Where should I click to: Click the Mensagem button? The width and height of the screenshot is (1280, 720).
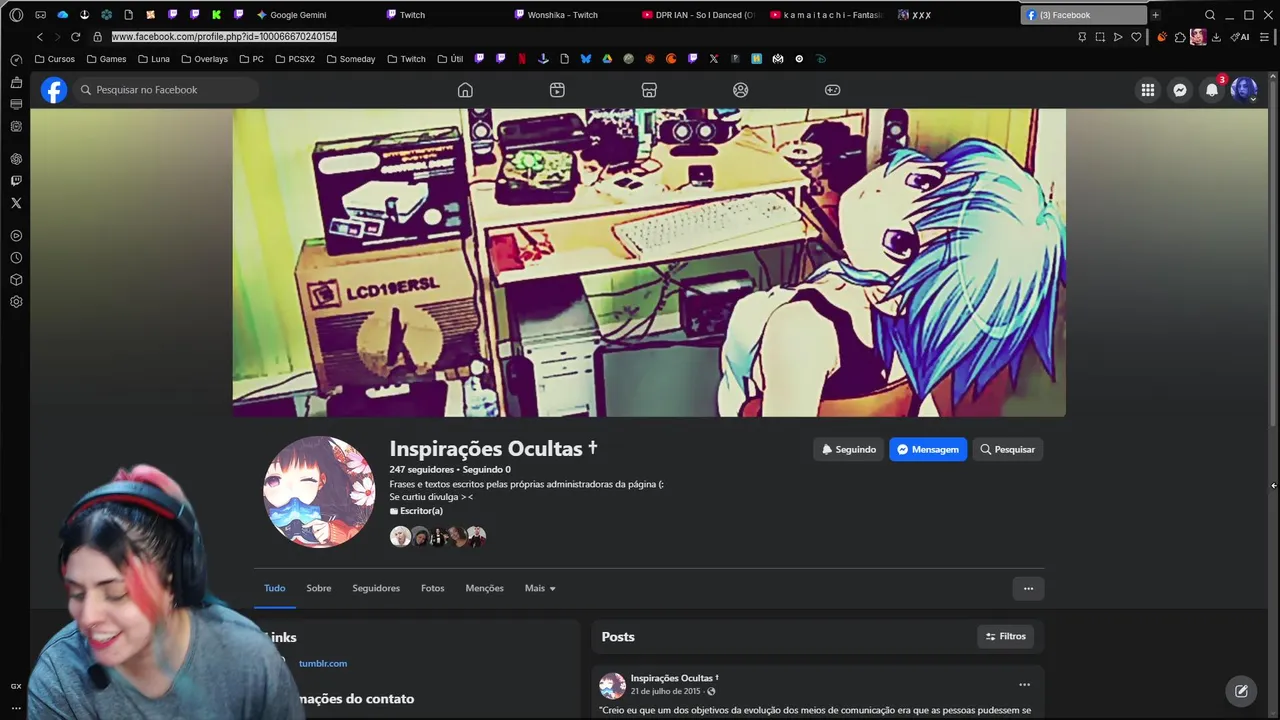tap(928, 450)
